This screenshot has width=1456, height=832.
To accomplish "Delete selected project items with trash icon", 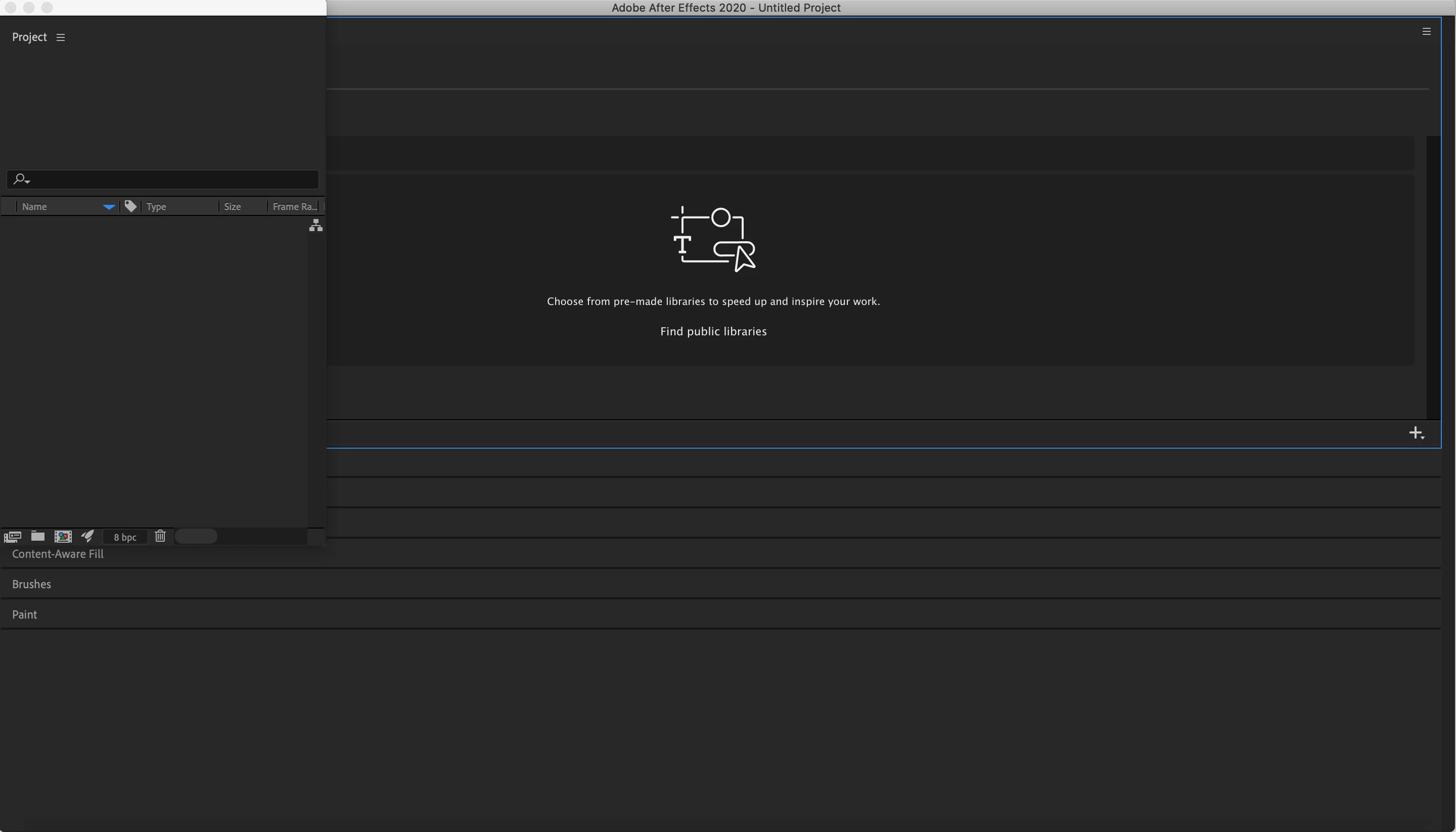I will click(160, 536).
